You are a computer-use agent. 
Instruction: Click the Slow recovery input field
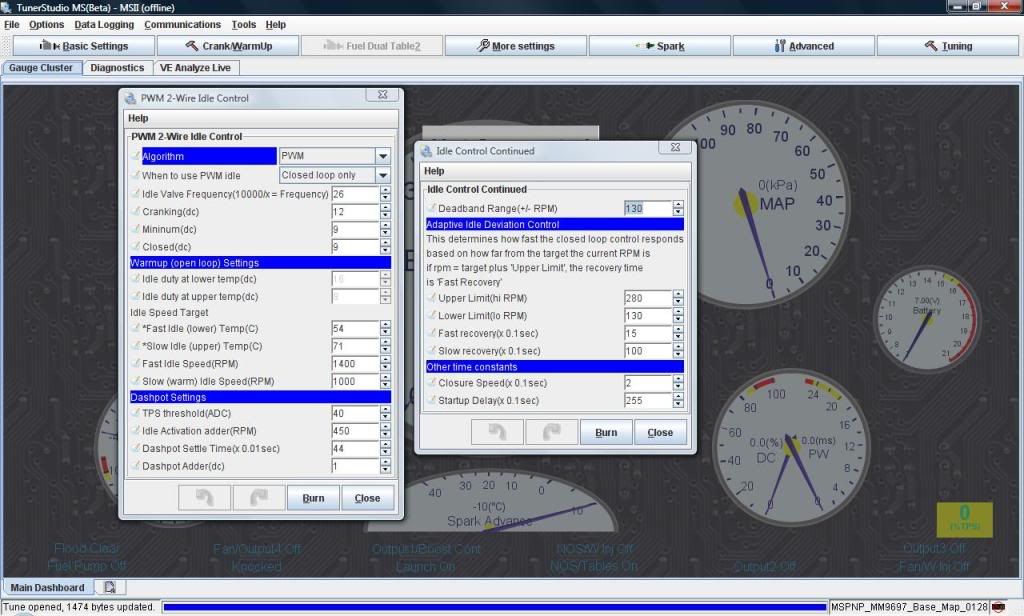(648, 351)
